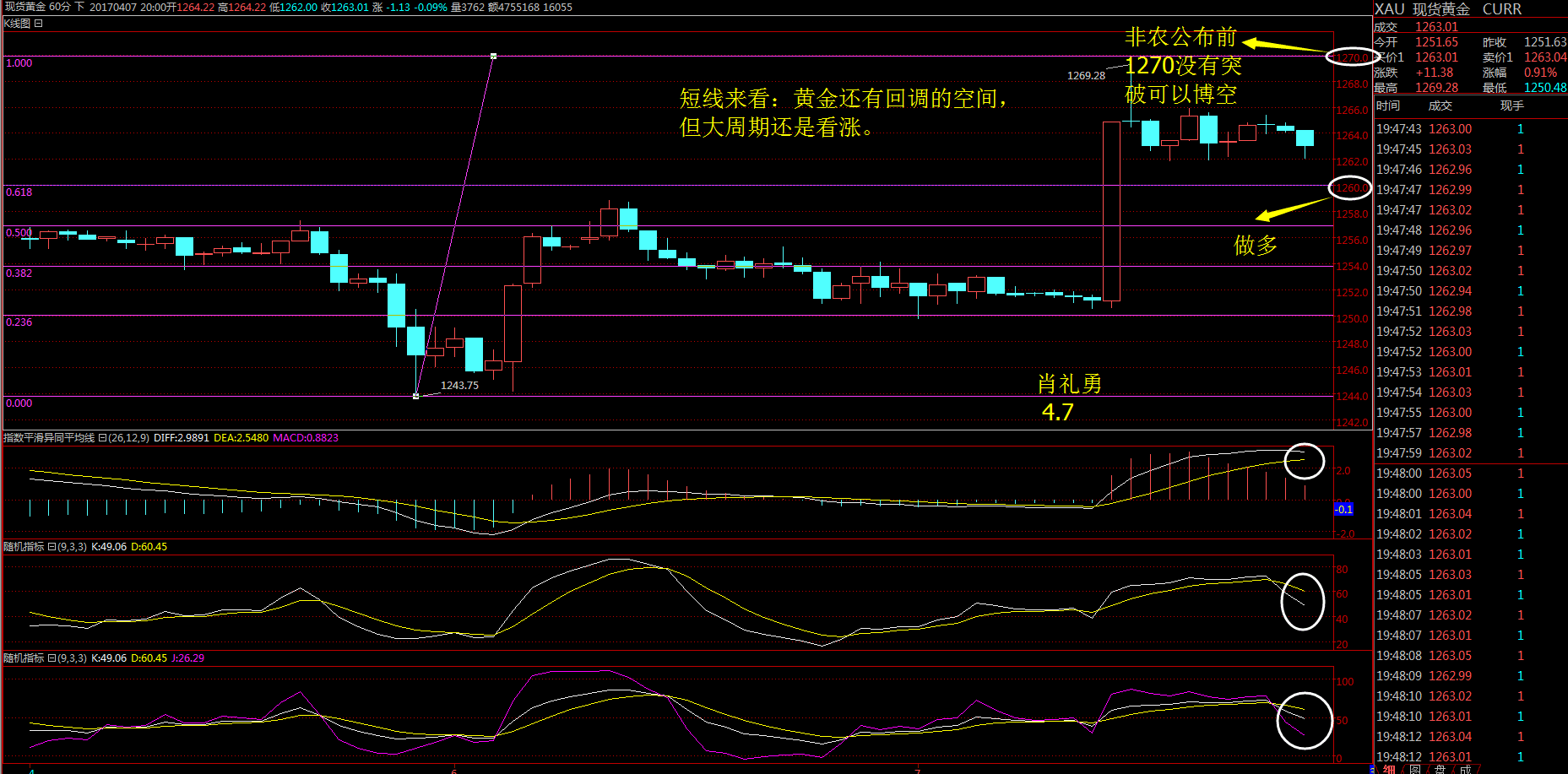Toggle the upper 随机指标 K/D panel box
This screenshot has width=1568, height=774.
pos(52,547)
